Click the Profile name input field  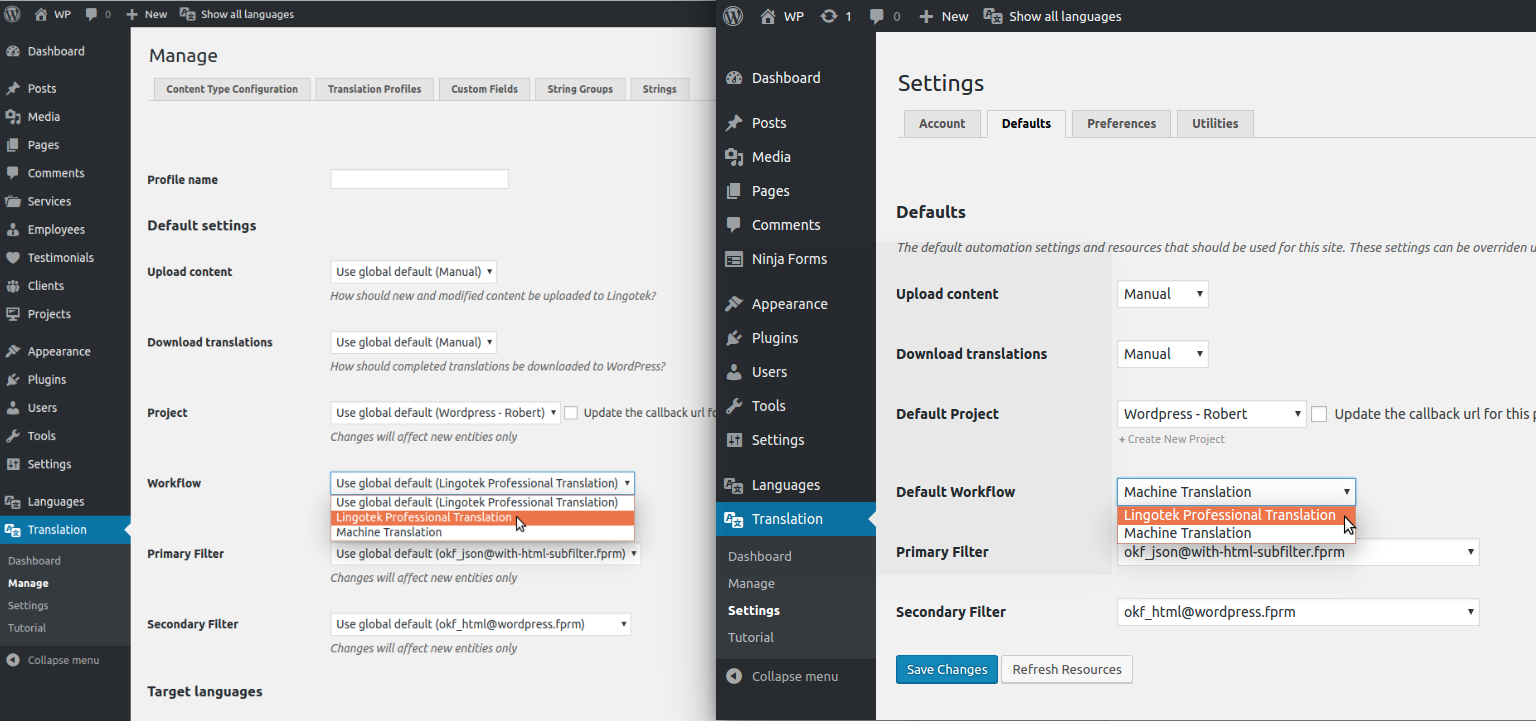(x=419, y=180)
